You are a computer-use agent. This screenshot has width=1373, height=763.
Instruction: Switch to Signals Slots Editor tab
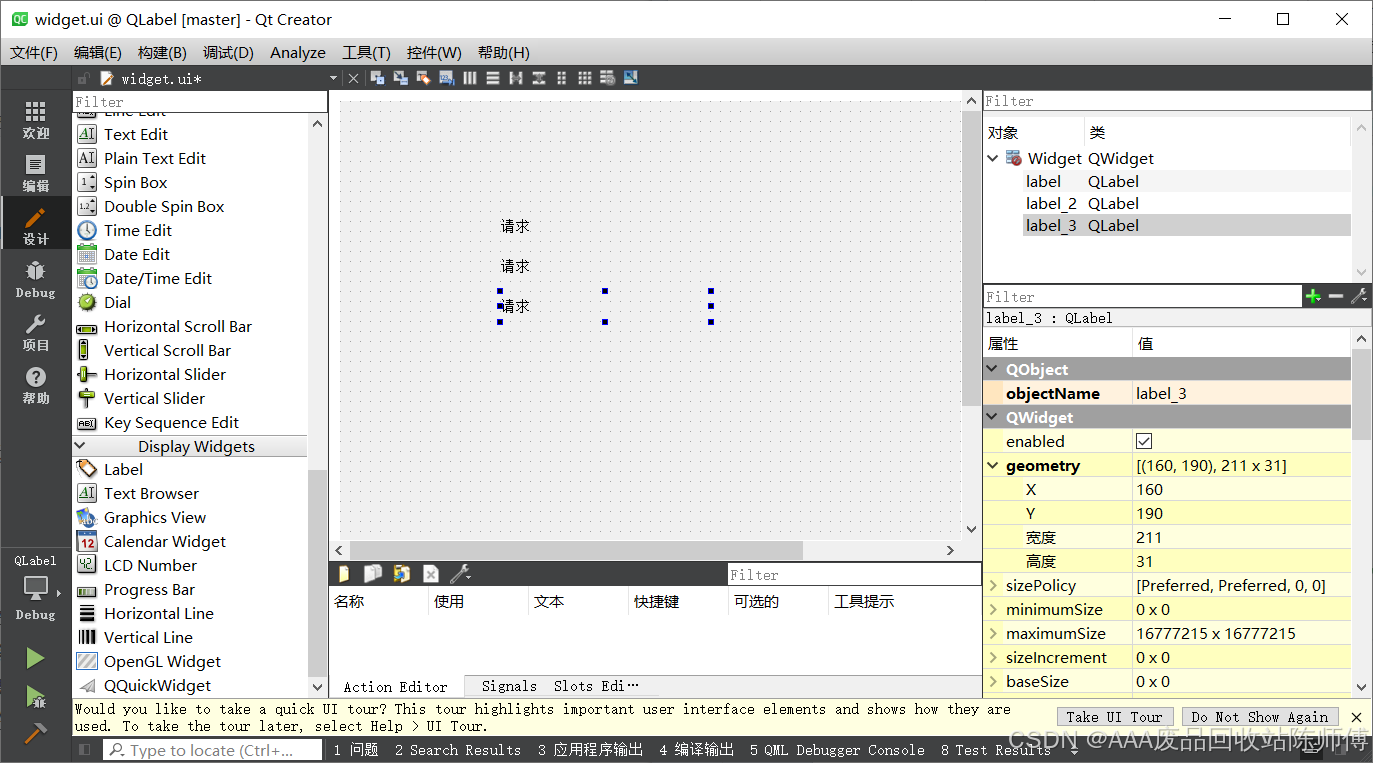point(560,686)
